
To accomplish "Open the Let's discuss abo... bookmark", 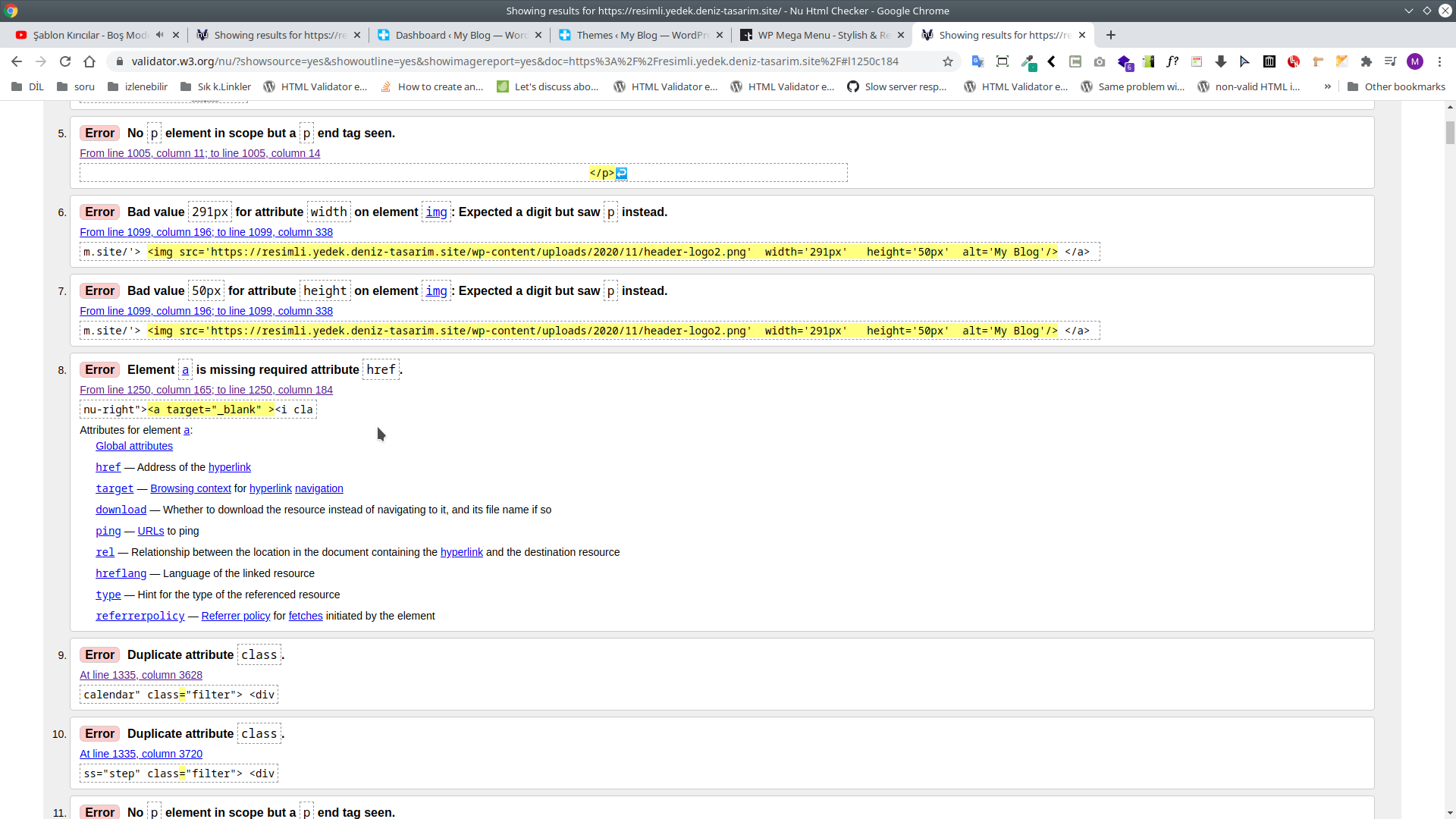I will point(548,86).
